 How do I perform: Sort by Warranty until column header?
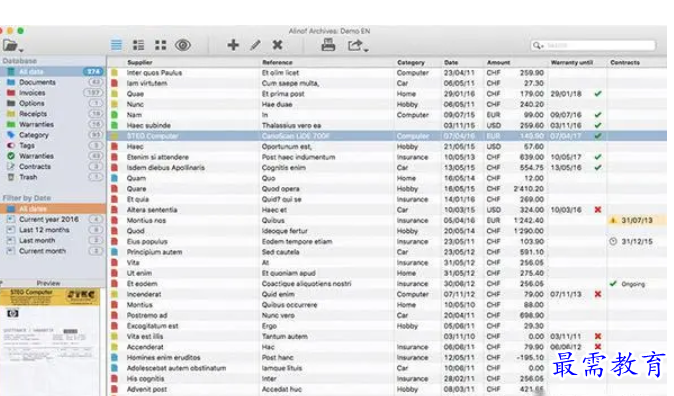click(x=571, y=62)
